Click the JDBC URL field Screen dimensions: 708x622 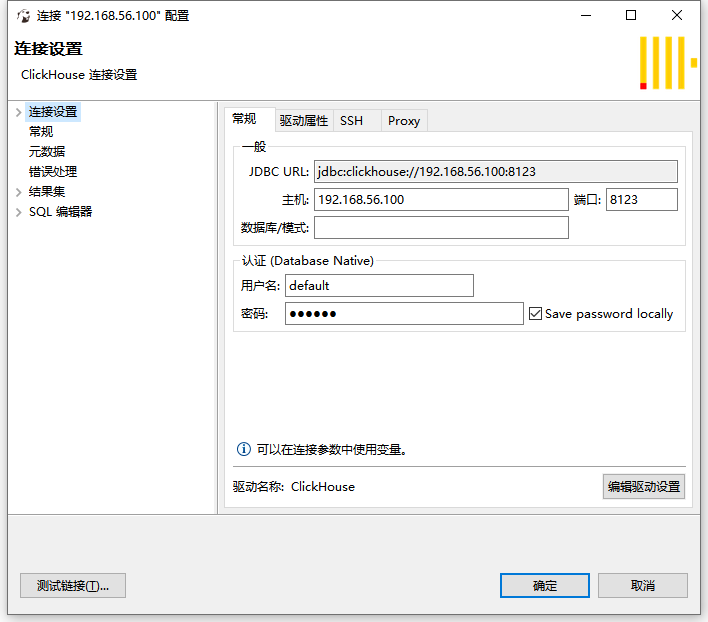(x=496, y=172)
